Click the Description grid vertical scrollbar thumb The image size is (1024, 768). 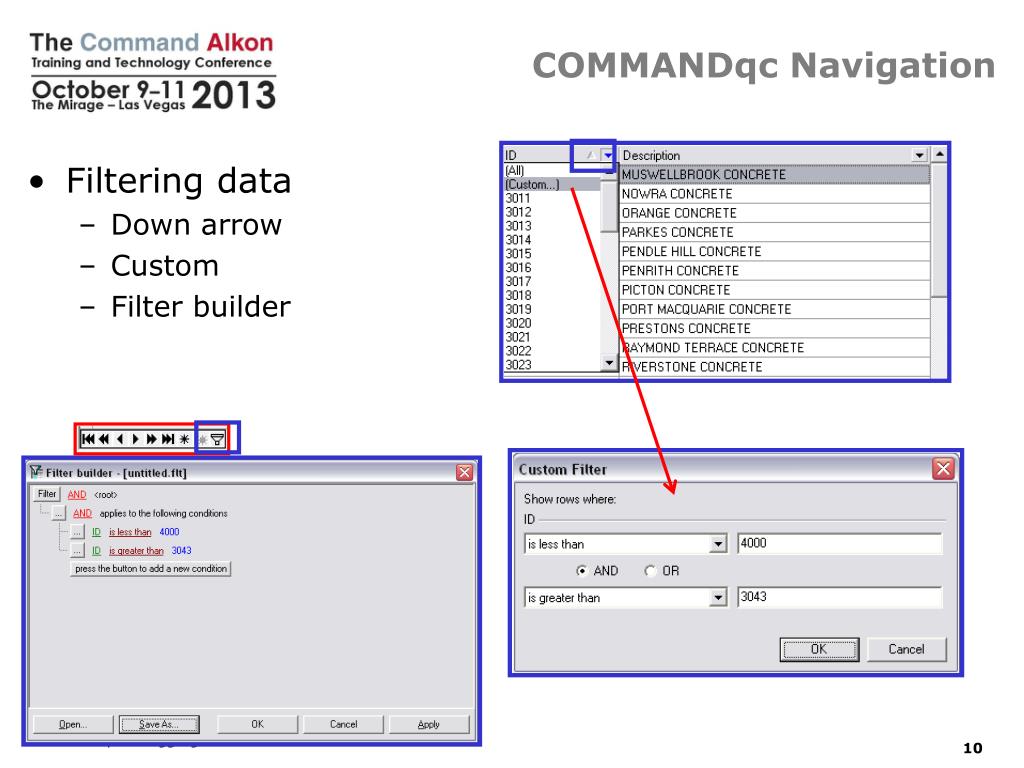[x=939, y=230]
